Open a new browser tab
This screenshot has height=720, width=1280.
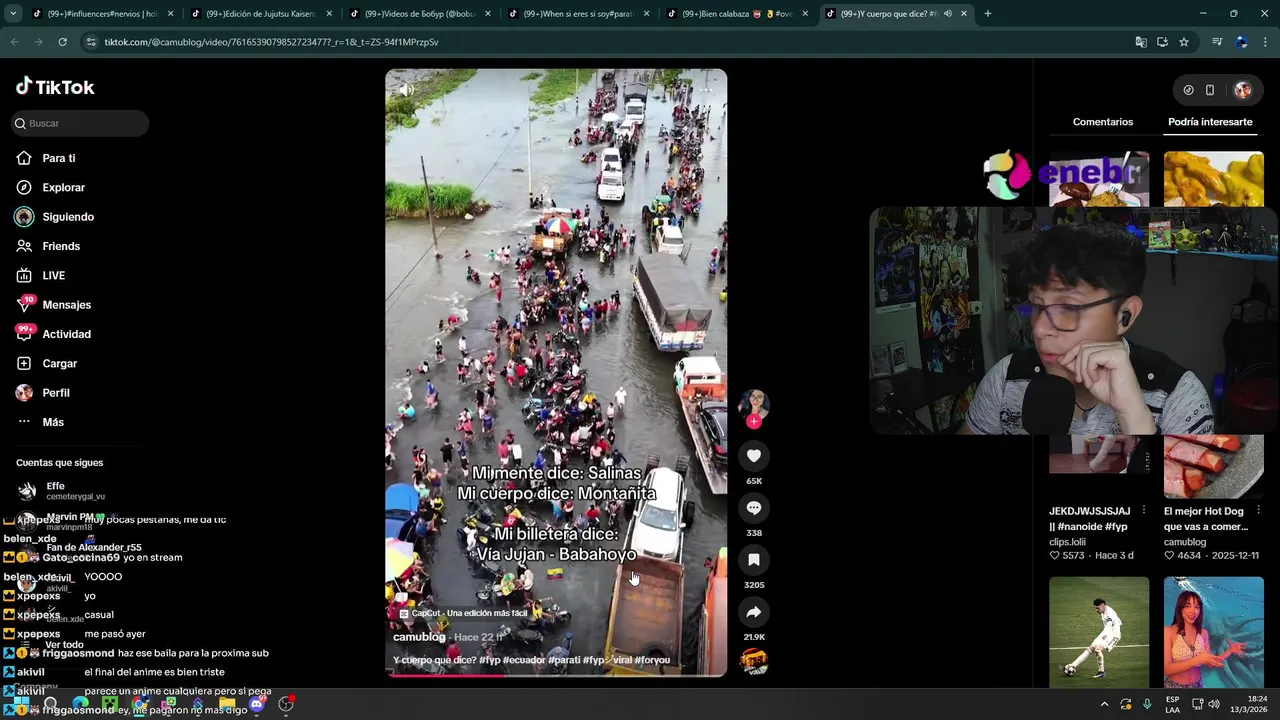[x=988, y=14]
